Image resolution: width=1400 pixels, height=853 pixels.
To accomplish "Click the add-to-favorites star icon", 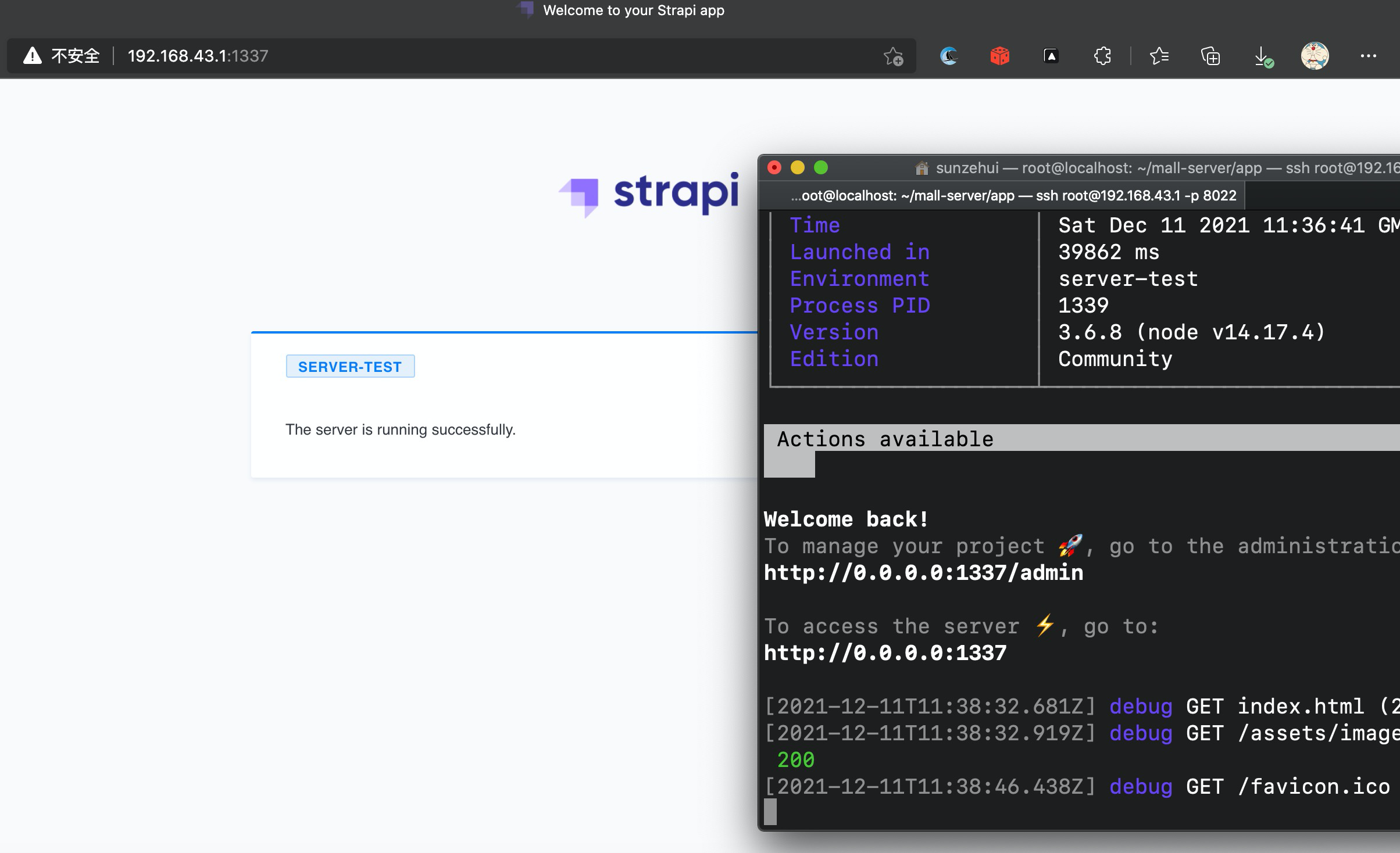I will 893,56.
